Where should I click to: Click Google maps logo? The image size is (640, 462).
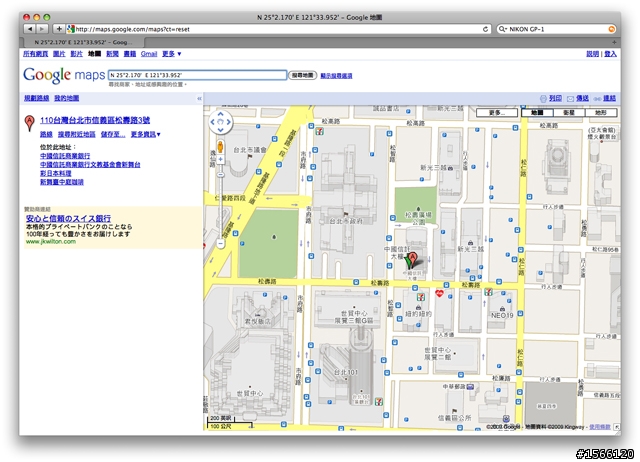click(64, 75)
